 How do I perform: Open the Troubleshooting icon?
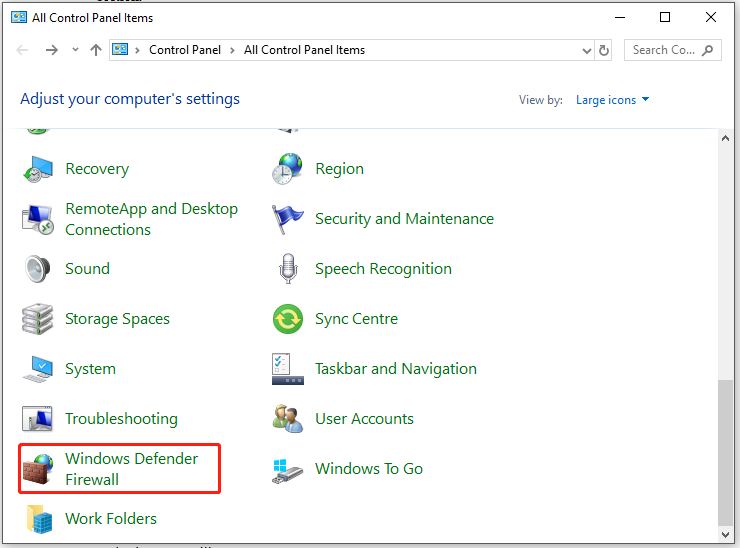tap(38, 419)
